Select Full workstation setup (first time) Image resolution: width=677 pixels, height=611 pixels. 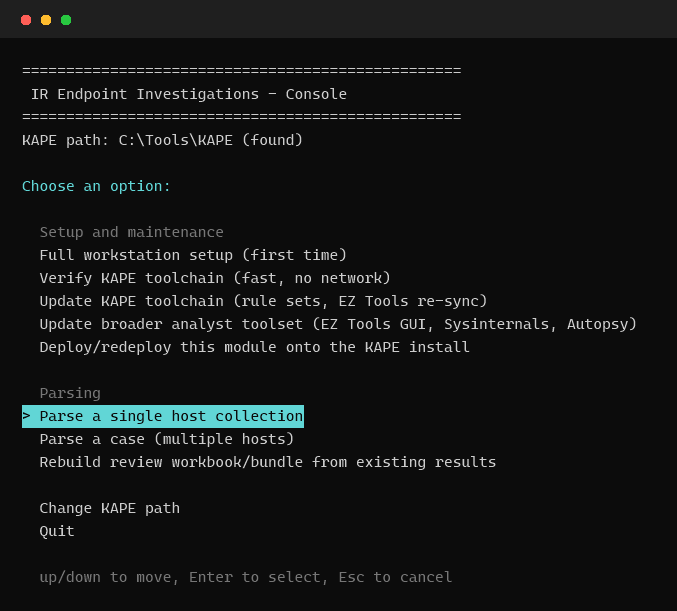click(193, 255)
